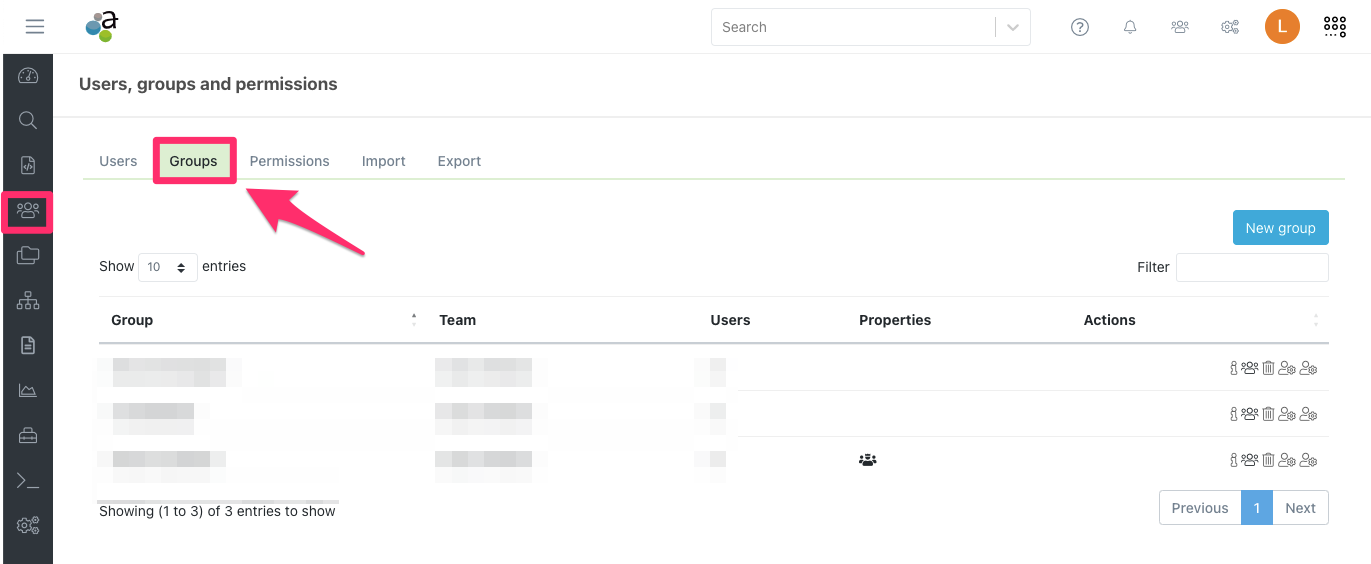
Task: Expand the Search box dropdown arrow
Action: pos(1013,27)
